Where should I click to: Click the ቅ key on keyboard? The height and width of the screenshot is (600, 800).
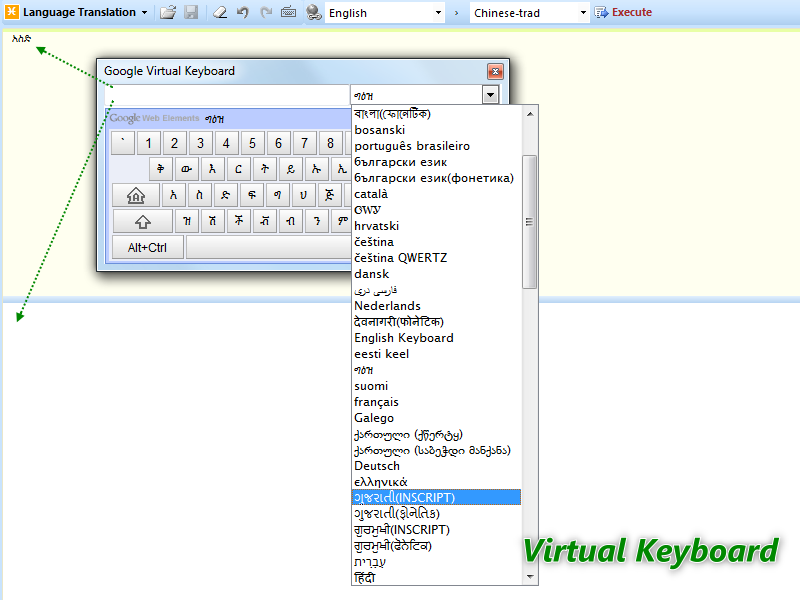(x=161, y=169)
